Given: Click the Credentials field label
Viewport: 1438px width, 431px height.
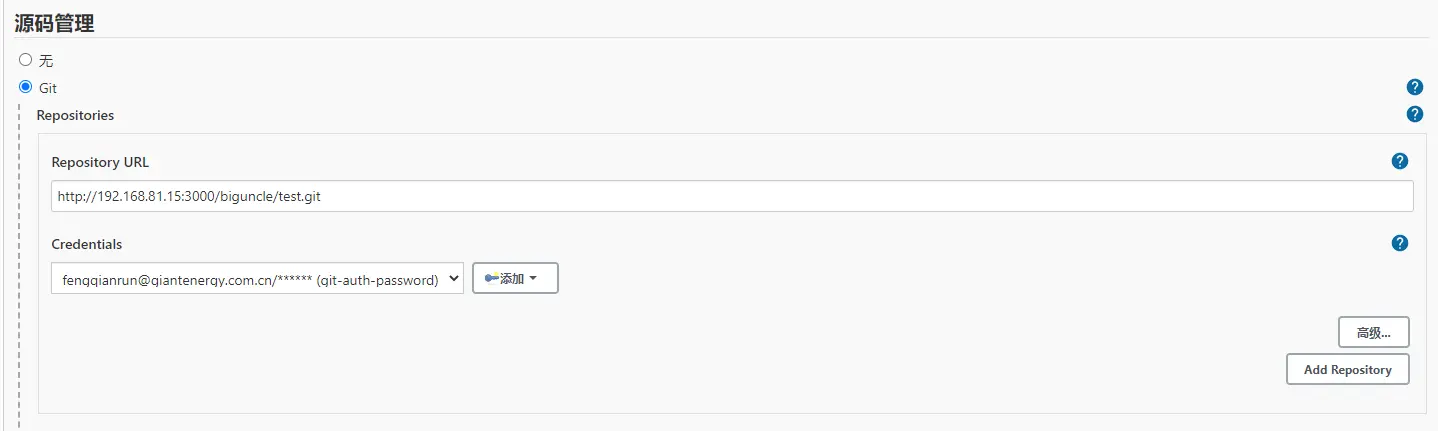Looking at the screenshot, I should tap(87, 244).
